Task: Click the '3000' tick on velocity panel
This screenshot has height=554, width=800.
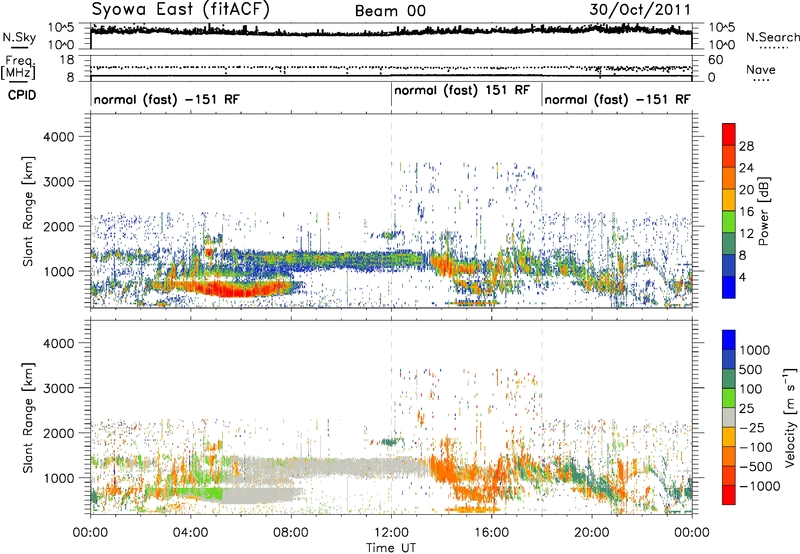Action: point(58,388)
